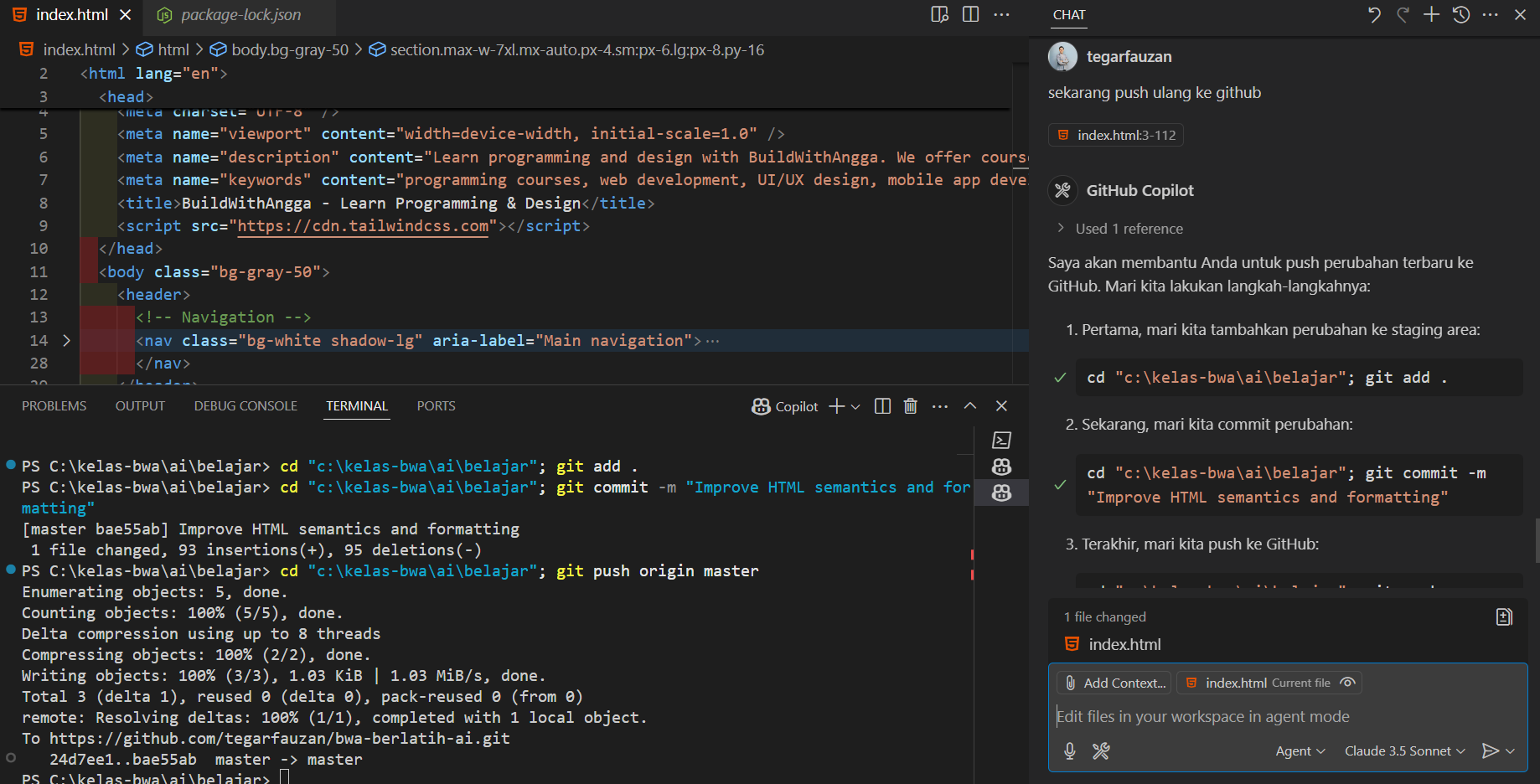Image resolution: width=1540 pixels, height=784 pixels.
Task: Click the Add Context button
Action: pos(1114,683)
